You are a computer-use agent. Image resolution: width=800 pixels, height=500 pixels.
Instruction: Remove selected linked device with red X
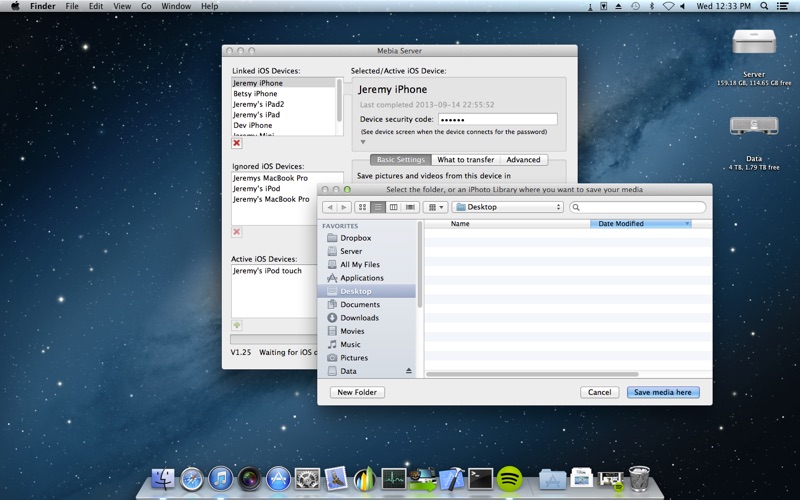click(237, 143)
